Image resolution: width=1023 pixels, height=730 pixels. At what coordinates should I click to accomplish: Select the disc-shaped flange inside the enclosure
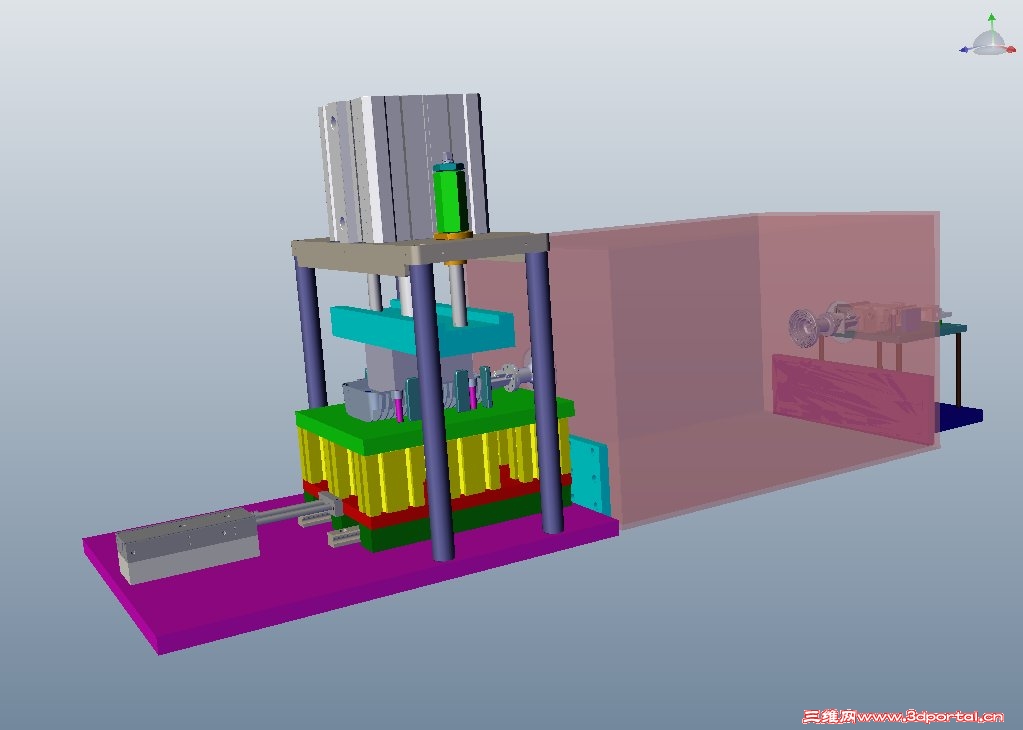pyautogui.click(x=803, y=327)
